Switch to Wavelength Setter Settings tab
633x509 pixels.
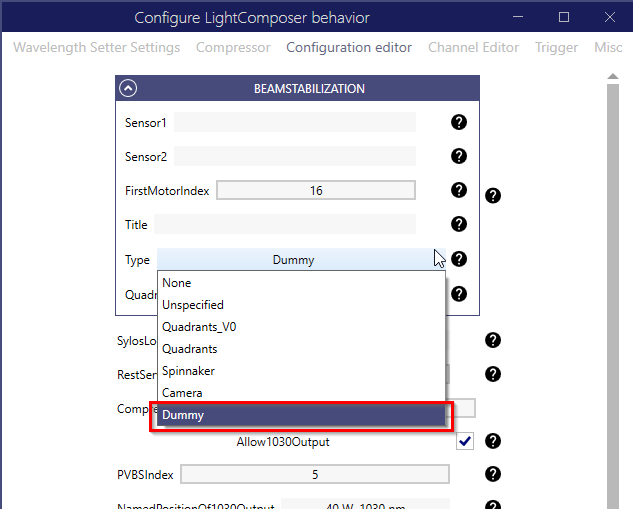point(96,48)
